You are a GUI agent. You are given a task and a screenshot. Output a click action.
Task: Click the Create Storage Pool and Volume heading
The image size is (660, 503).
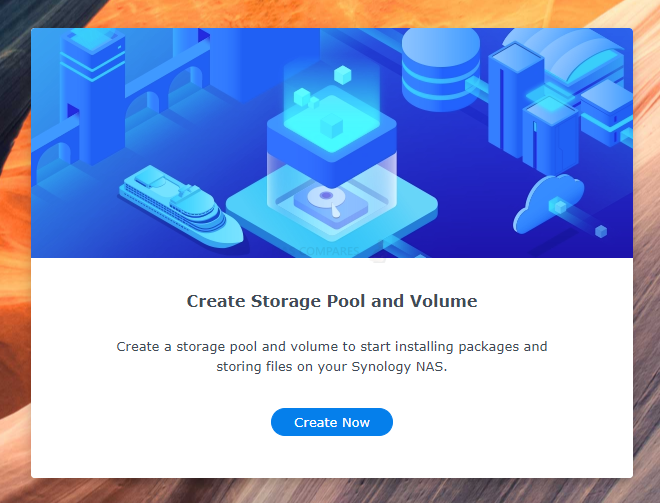[332, 301]
